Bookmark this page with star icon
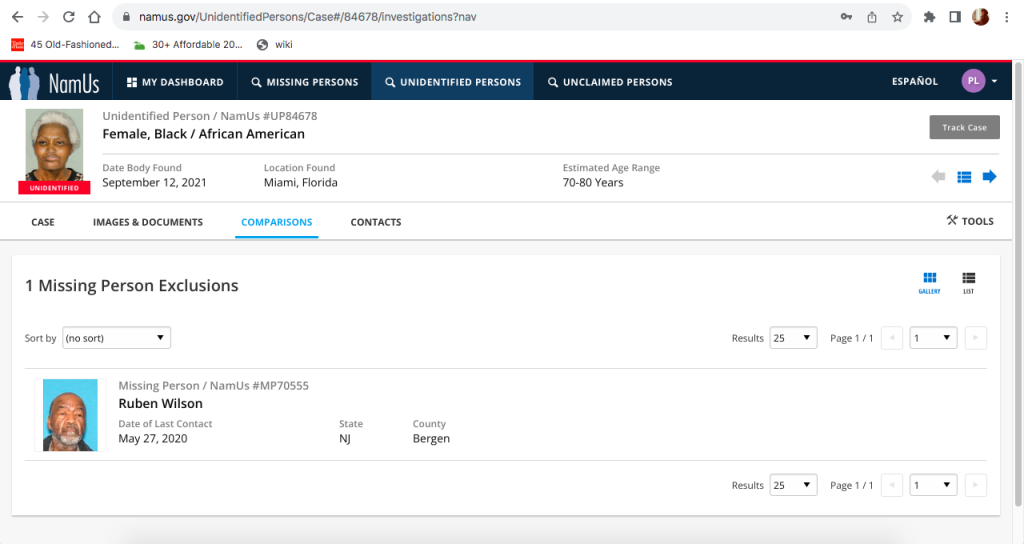 [897, 17]
